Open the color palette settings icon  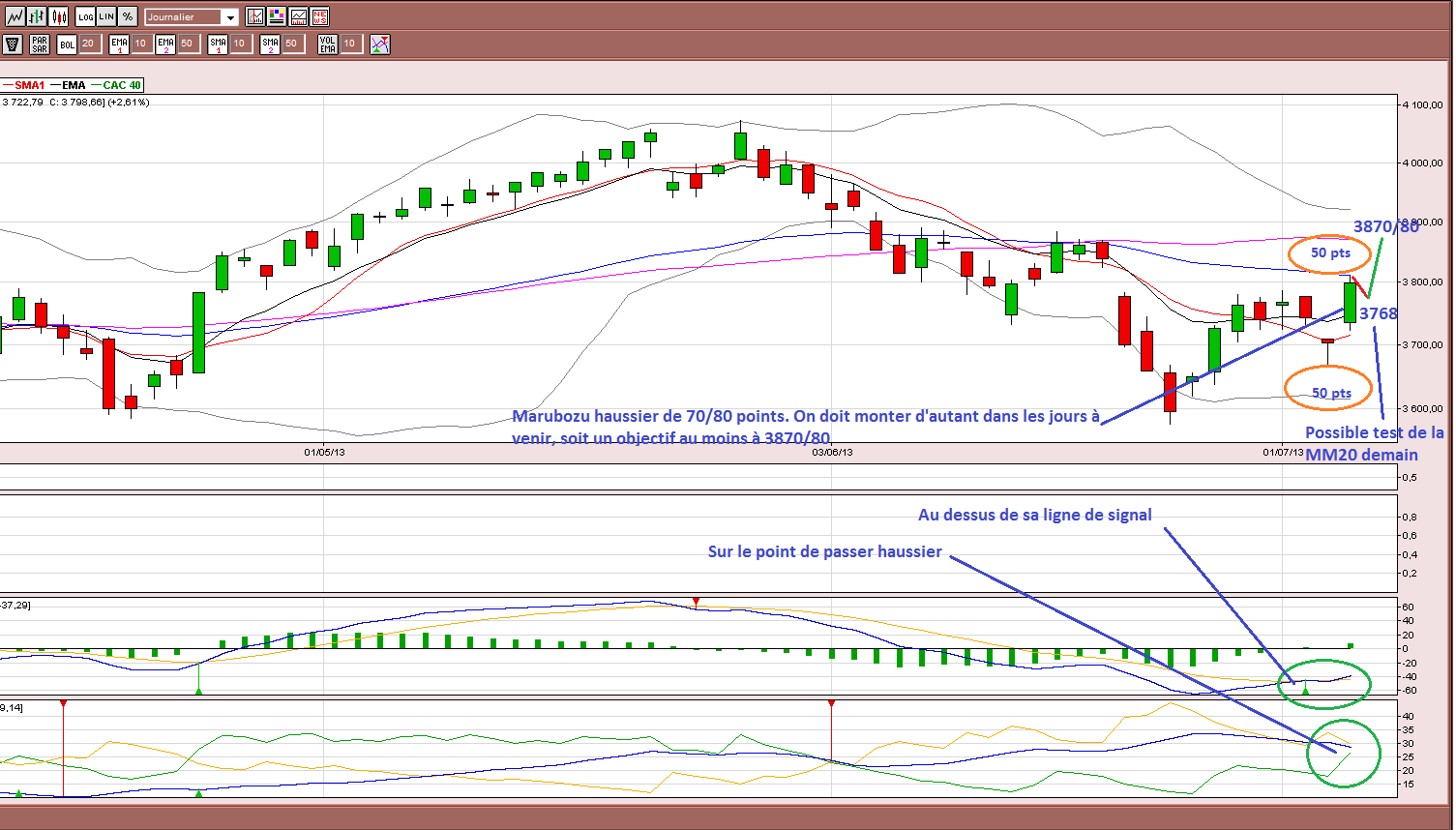tap(277, 16)
